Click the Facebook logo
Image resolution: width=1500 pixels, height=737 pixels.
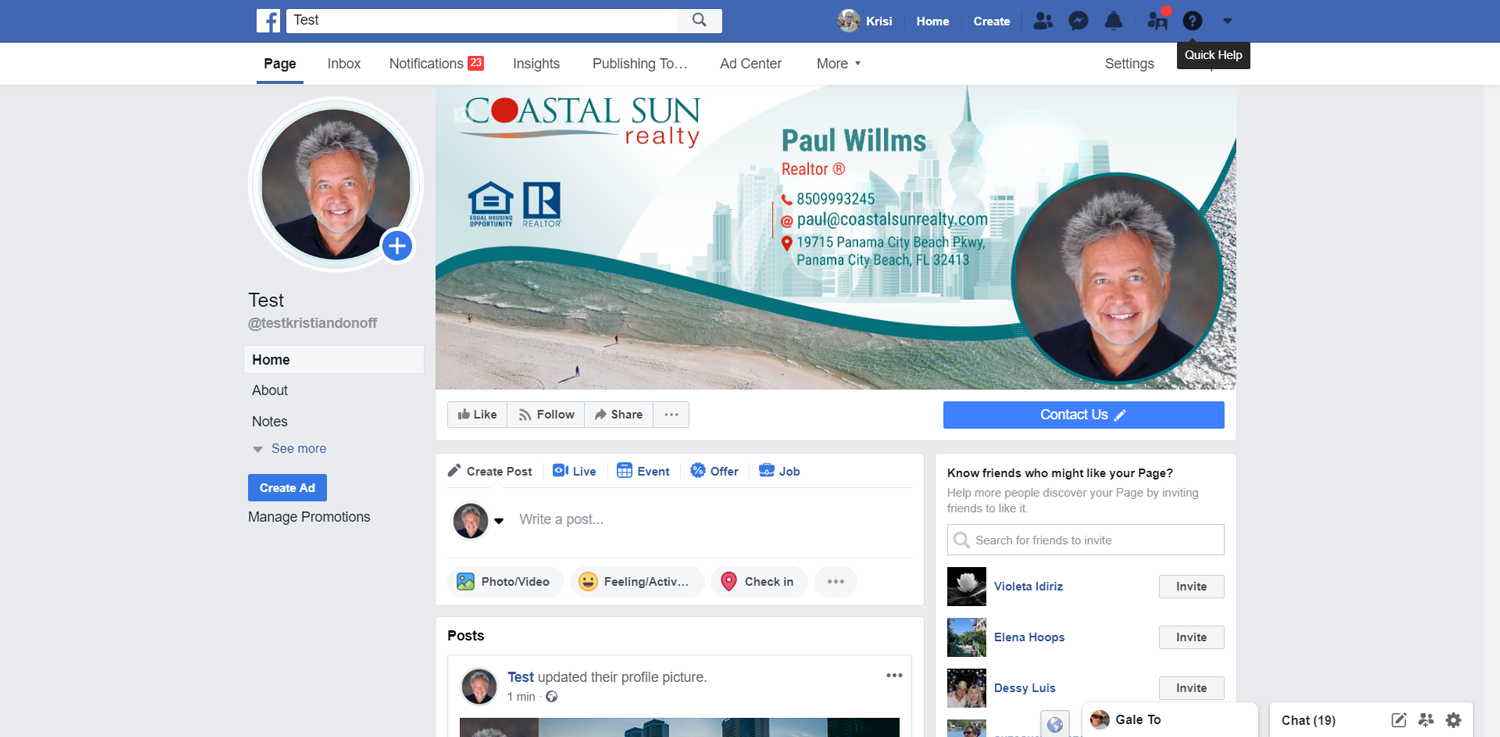coord(267,20)
